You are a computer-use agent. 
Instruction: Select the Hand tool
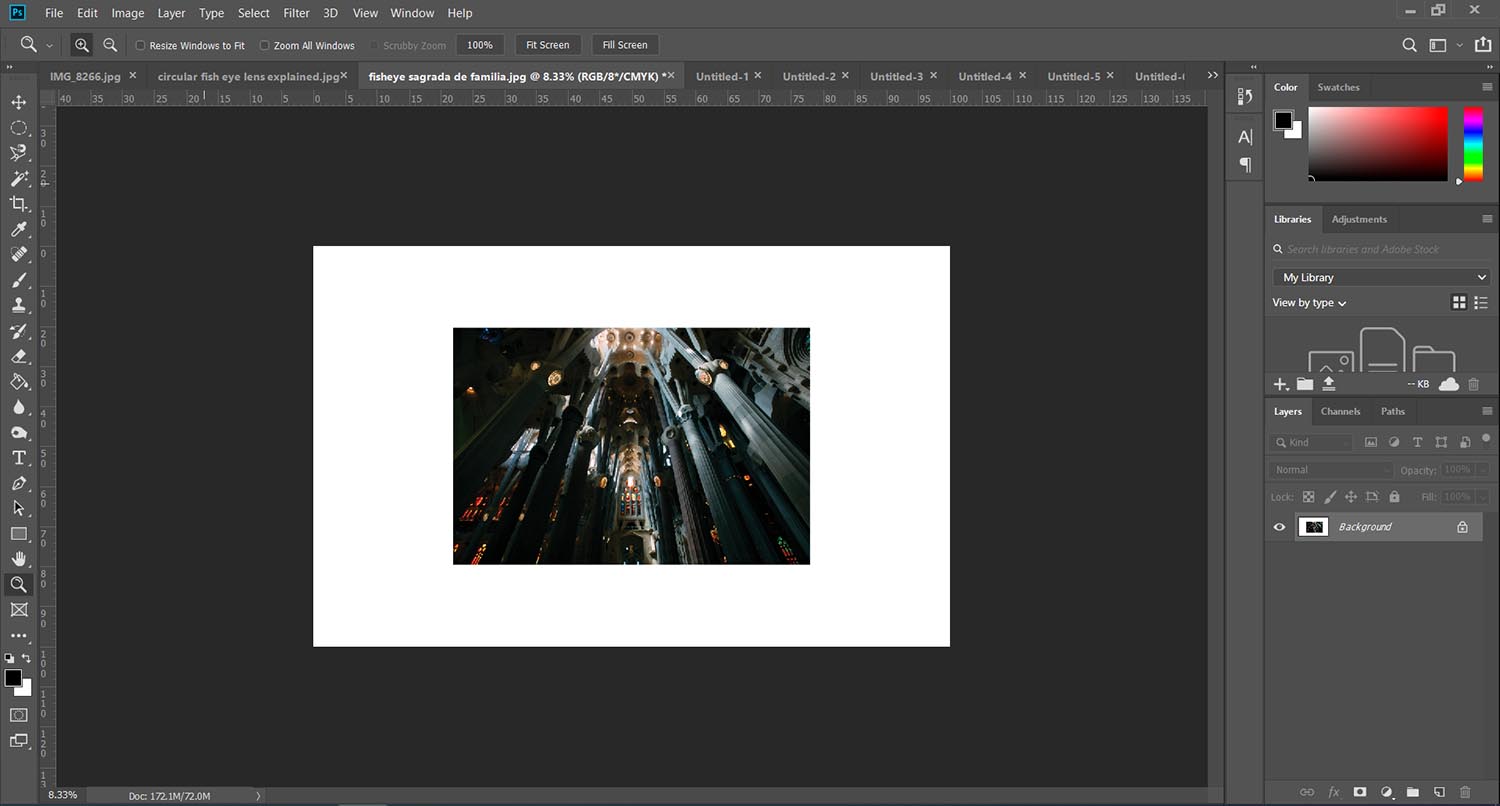tap(18, 559)
